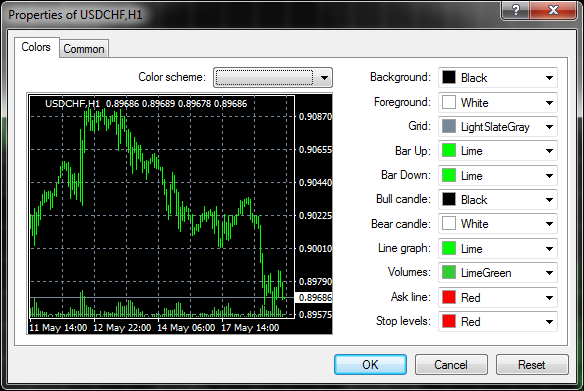584x391 pixels.
Task: Click the Bar Down lime color swatch
Action: click(x=449, y=175)
